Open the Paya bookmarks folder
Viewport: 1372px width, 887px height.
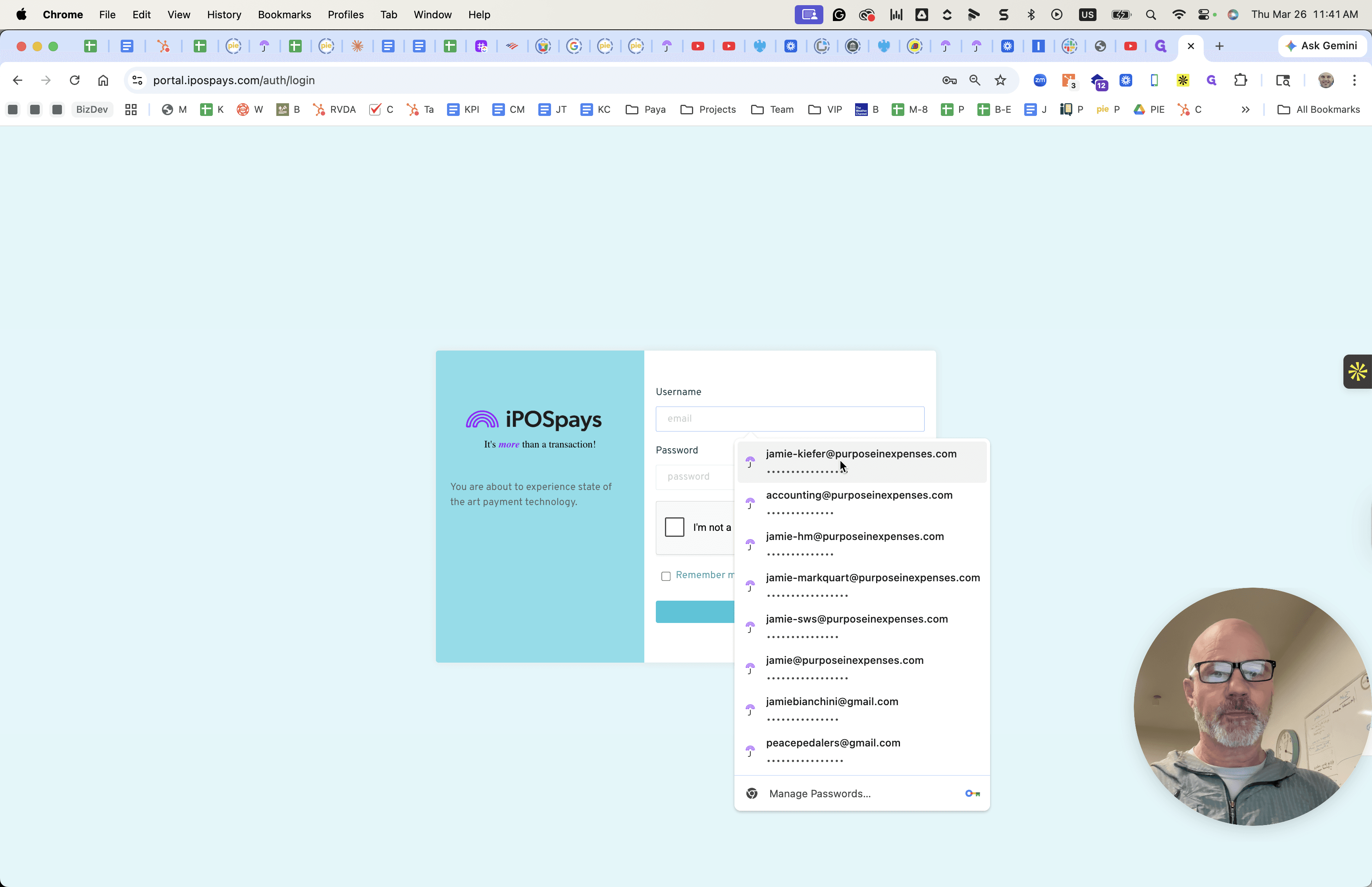point(646,110)
